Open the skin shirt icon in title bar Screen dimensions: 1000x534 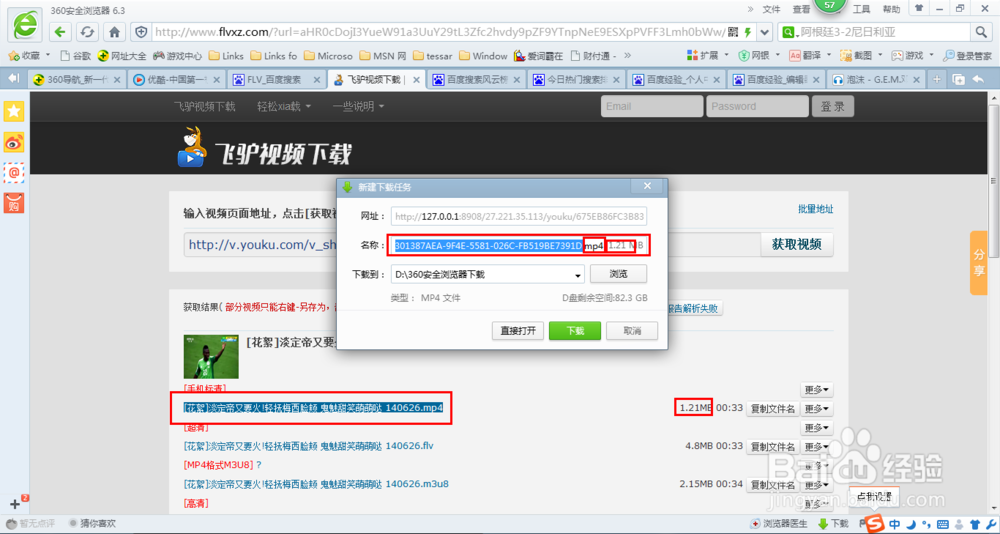919,8
